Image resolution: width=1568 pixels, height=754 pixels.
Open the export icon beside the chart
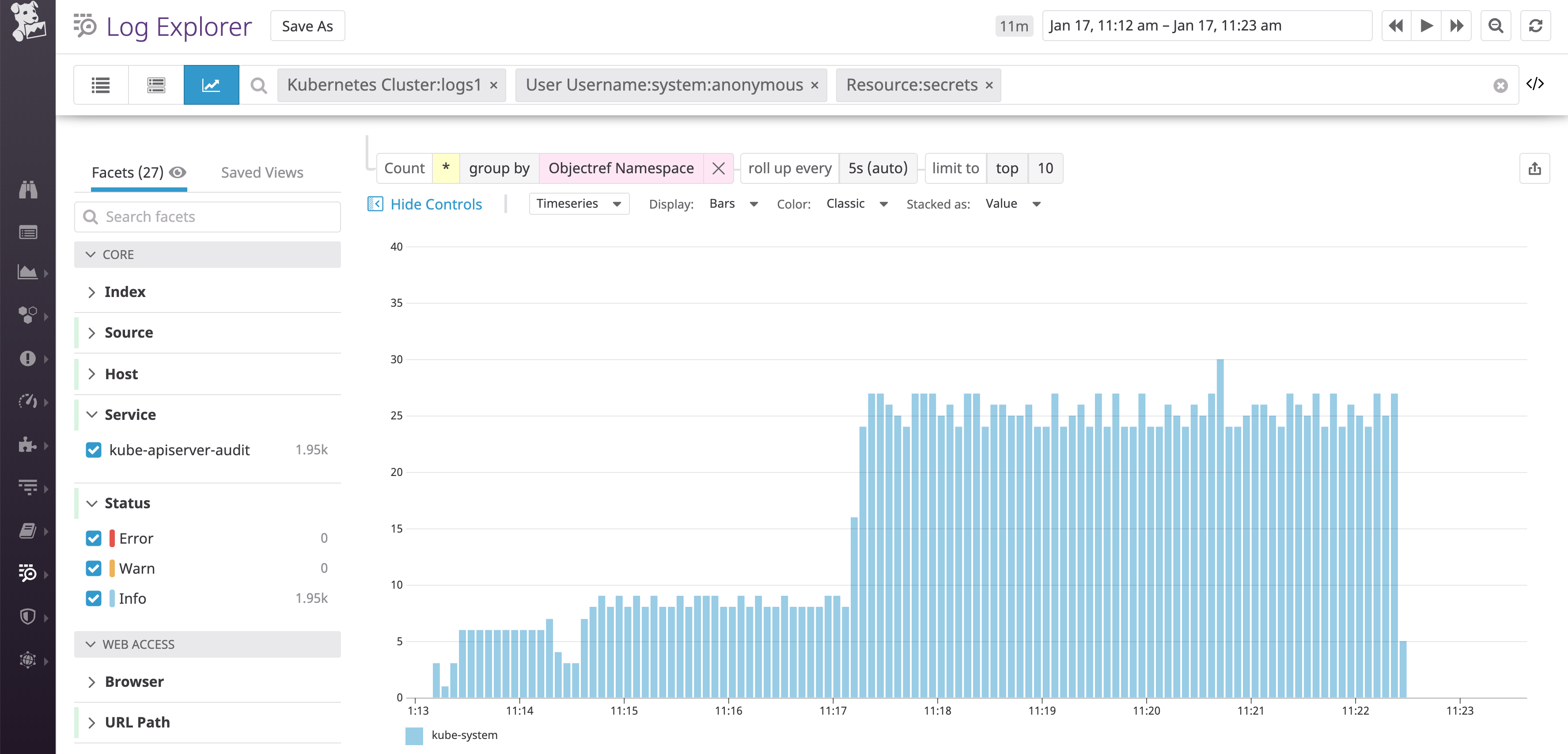point(1535,169)
